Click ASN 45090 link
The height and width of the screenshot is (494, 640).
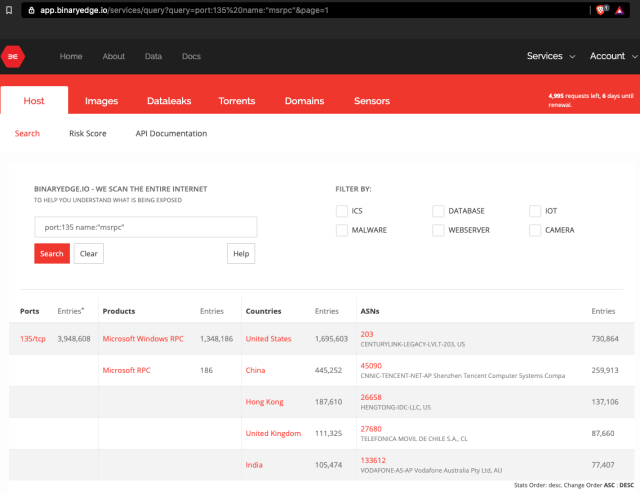(x=371, y=366)
